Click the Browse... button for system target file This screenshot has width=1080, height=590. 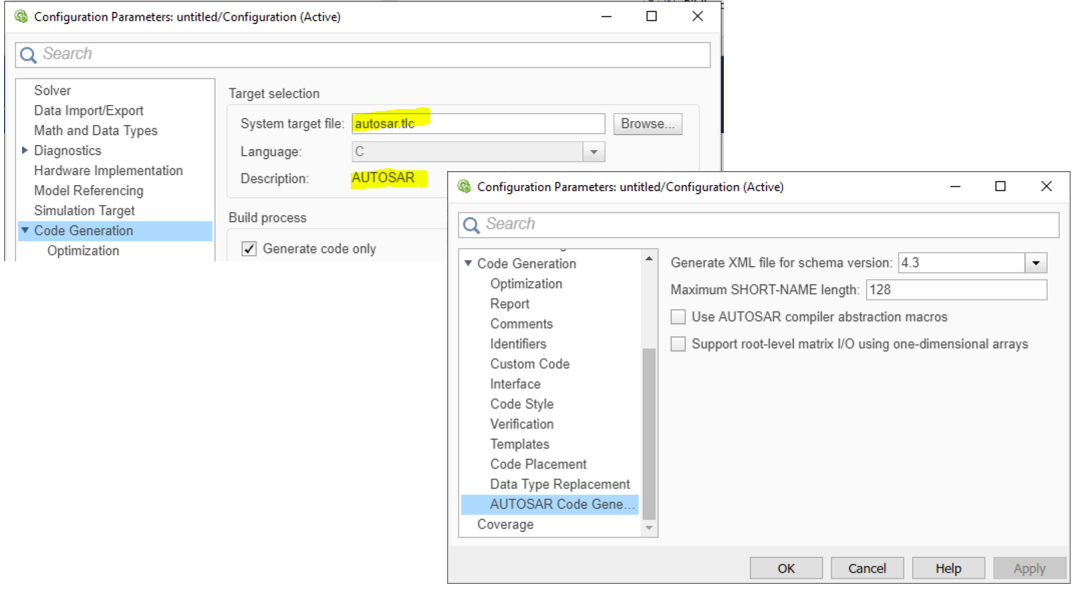(x=647, y=124)
